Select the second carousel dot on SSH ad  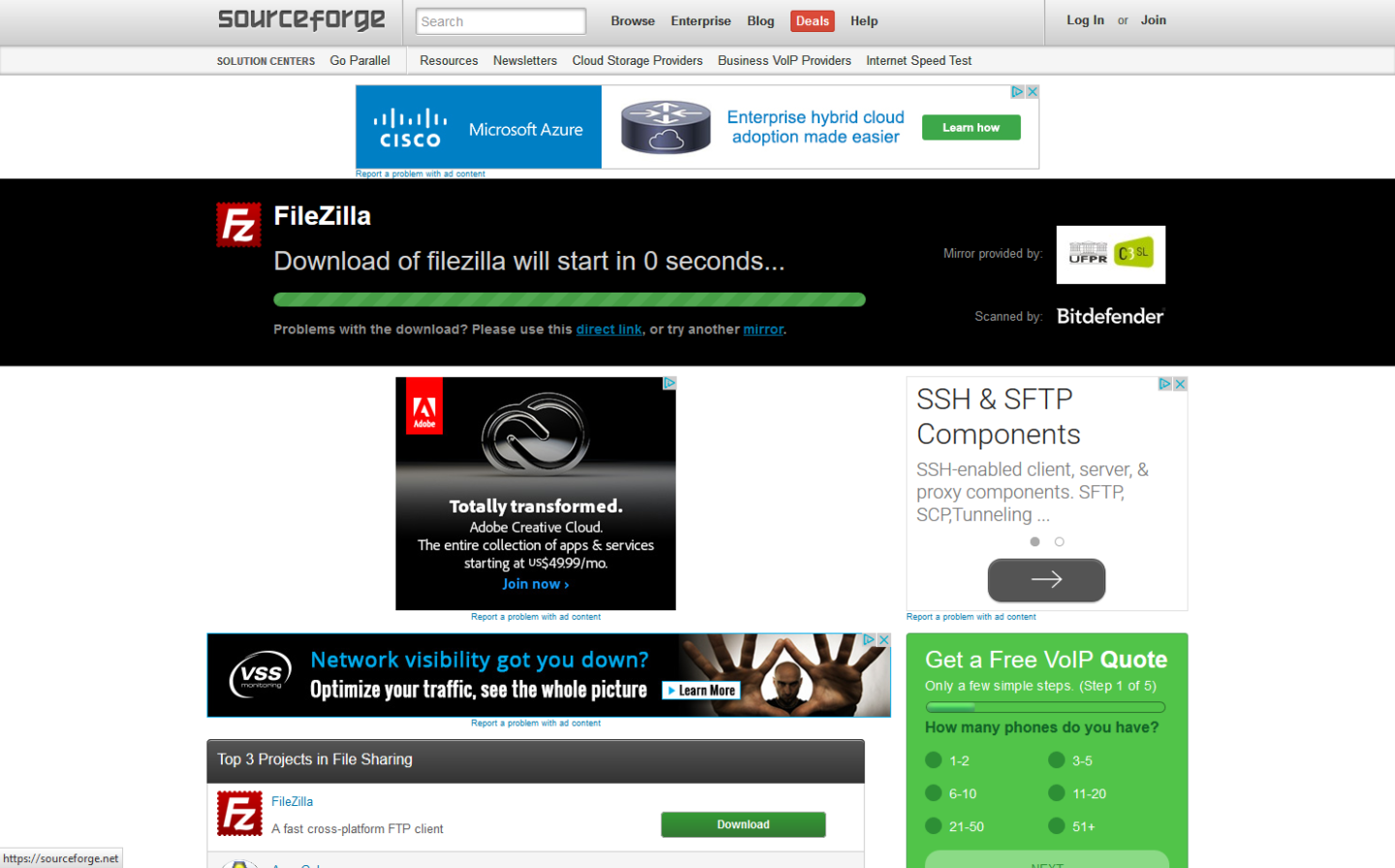click(1060, 542)
